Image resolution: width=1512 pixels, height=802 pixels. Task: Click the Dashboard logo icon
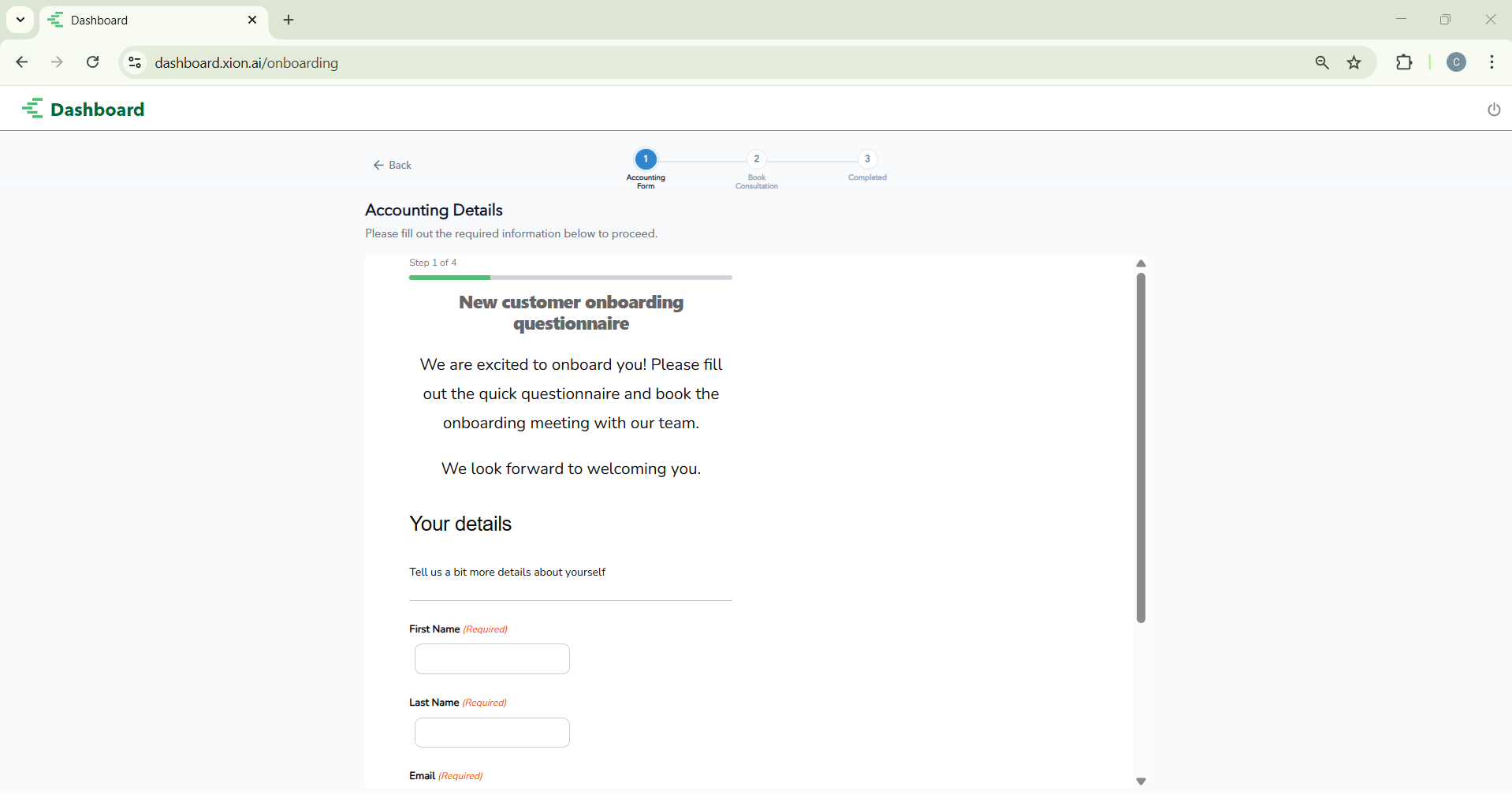click(32, 109)
